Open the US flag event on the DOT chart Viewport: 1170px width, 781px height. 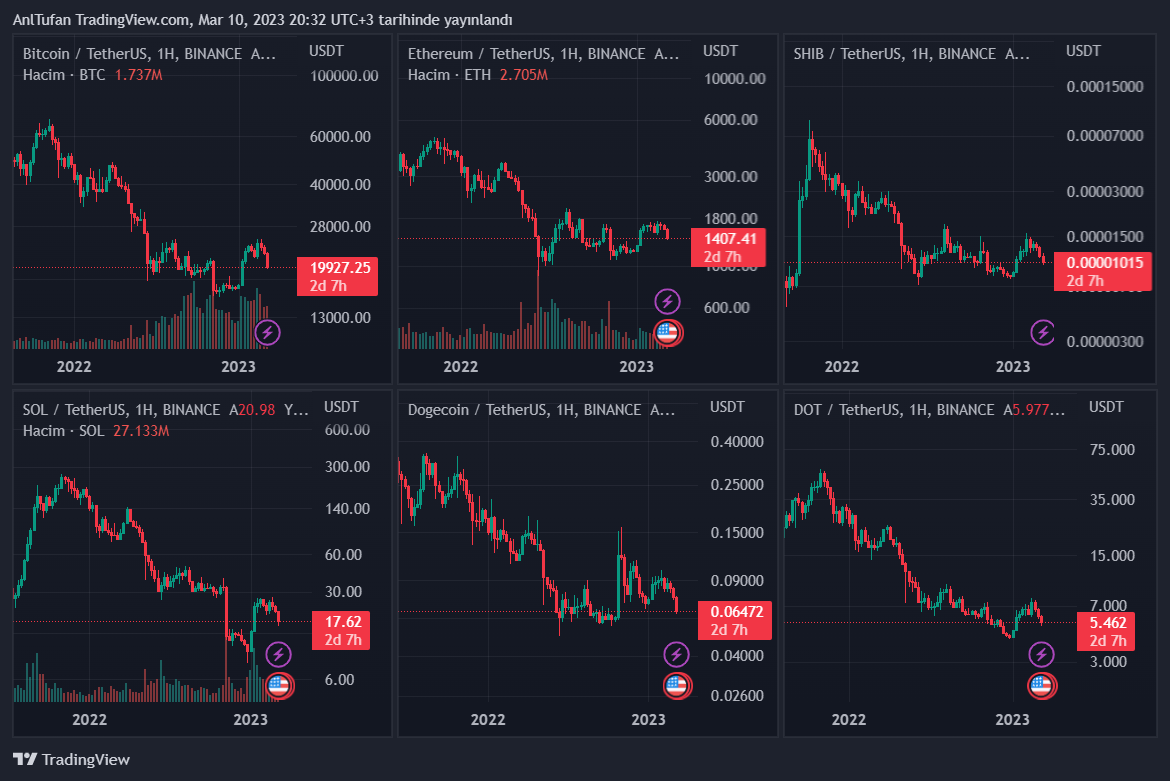point(1043,686)
